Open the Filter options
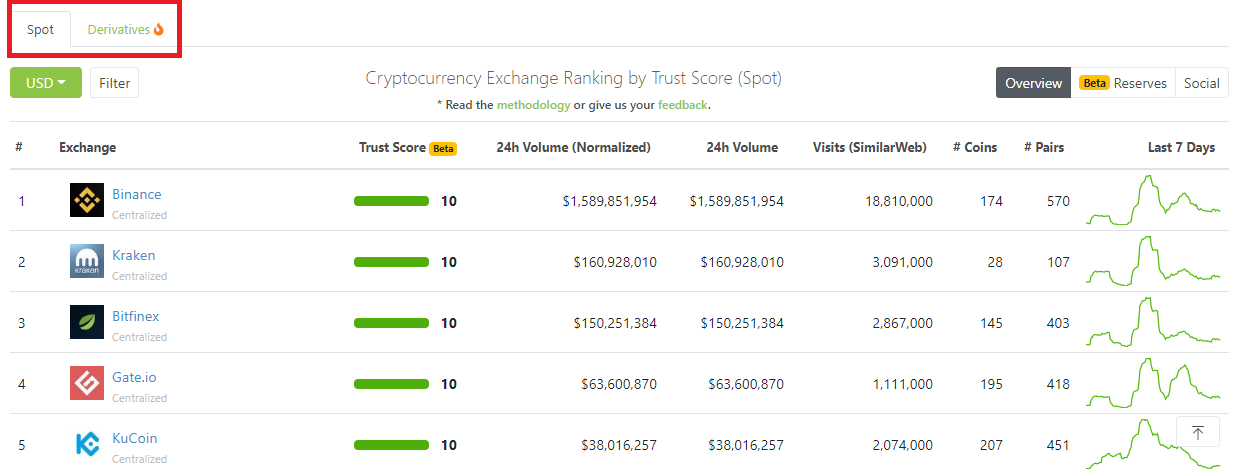The width and height of the screenshot is (1241, 471). (x=114, y=83)
